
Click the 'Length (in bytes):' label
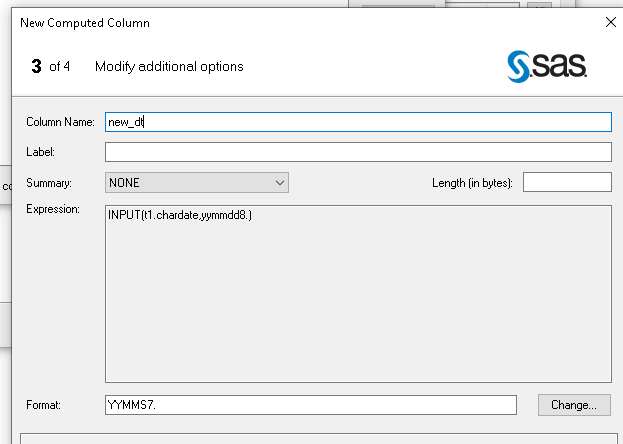472,183
